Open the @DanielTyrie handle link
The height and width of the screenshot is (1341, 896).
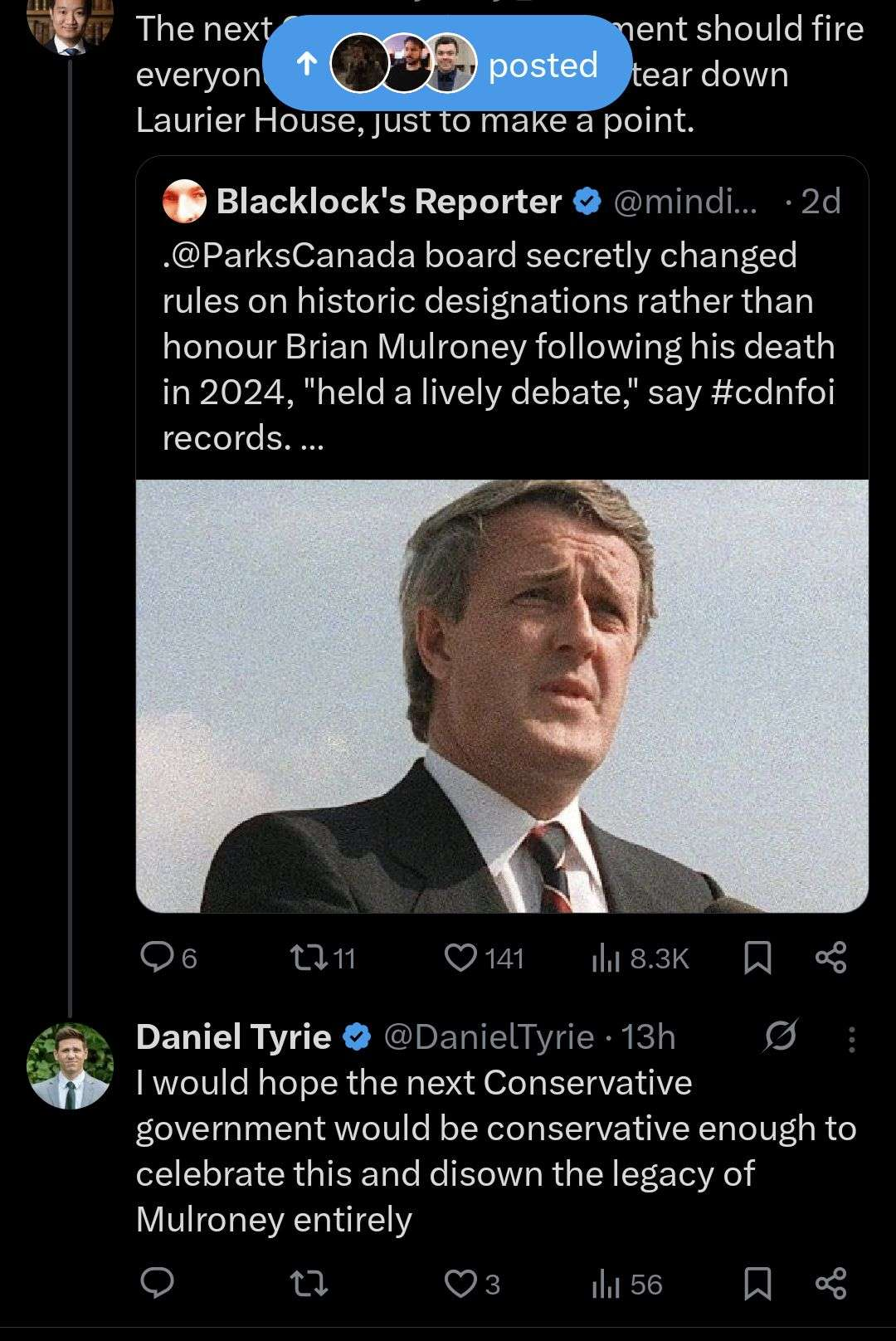488,1036
